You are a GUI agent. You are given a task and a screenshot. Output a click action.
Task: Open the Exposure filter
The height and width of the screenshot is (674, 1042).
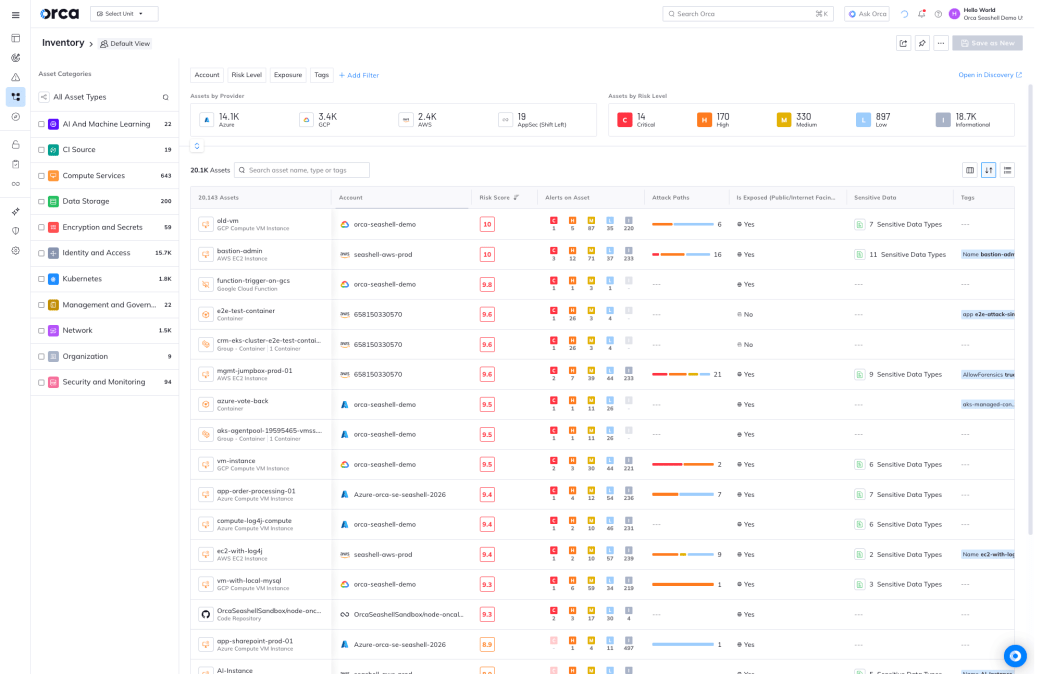point(288,75)
